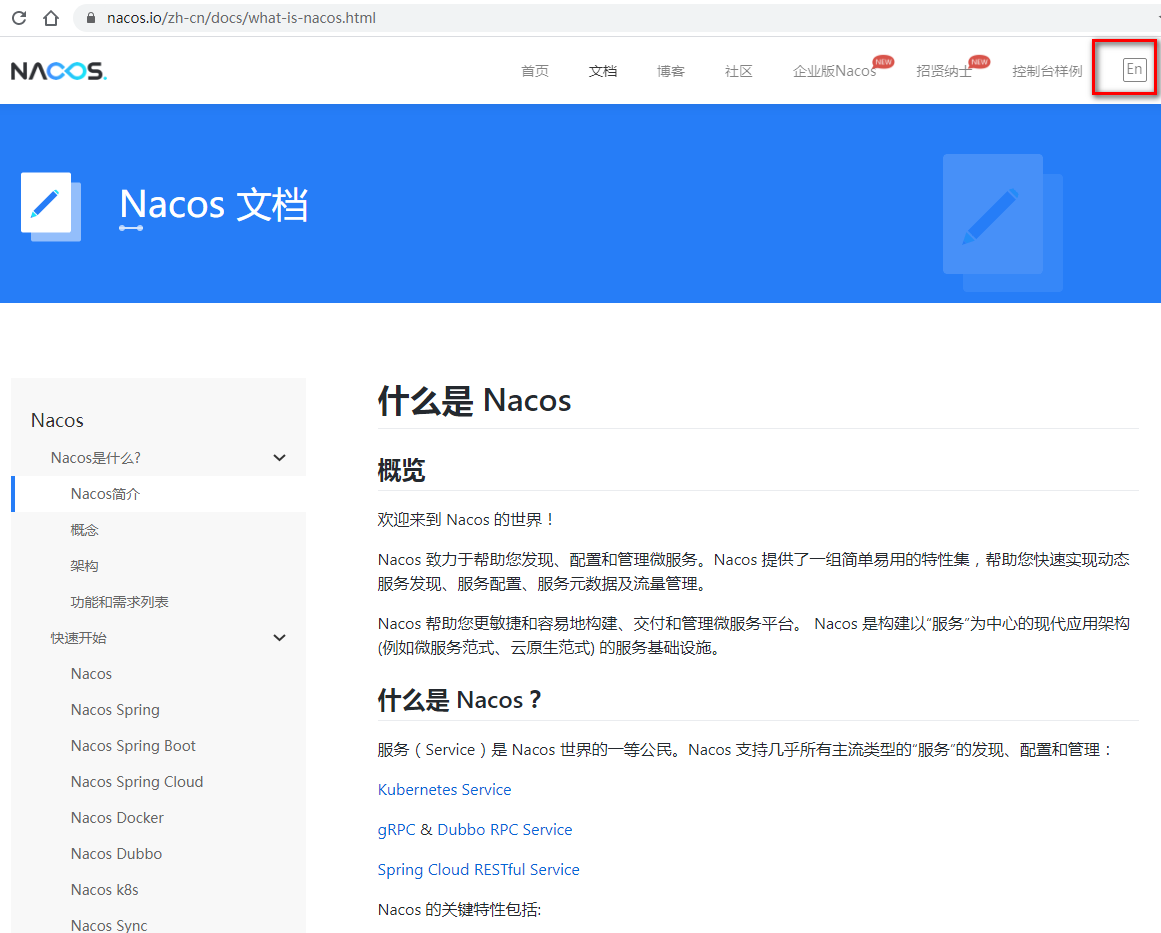Viewport: 1161px width, 933px height.
Task: Collapse the 快速开始 section chevron
Action: point(279,638)
